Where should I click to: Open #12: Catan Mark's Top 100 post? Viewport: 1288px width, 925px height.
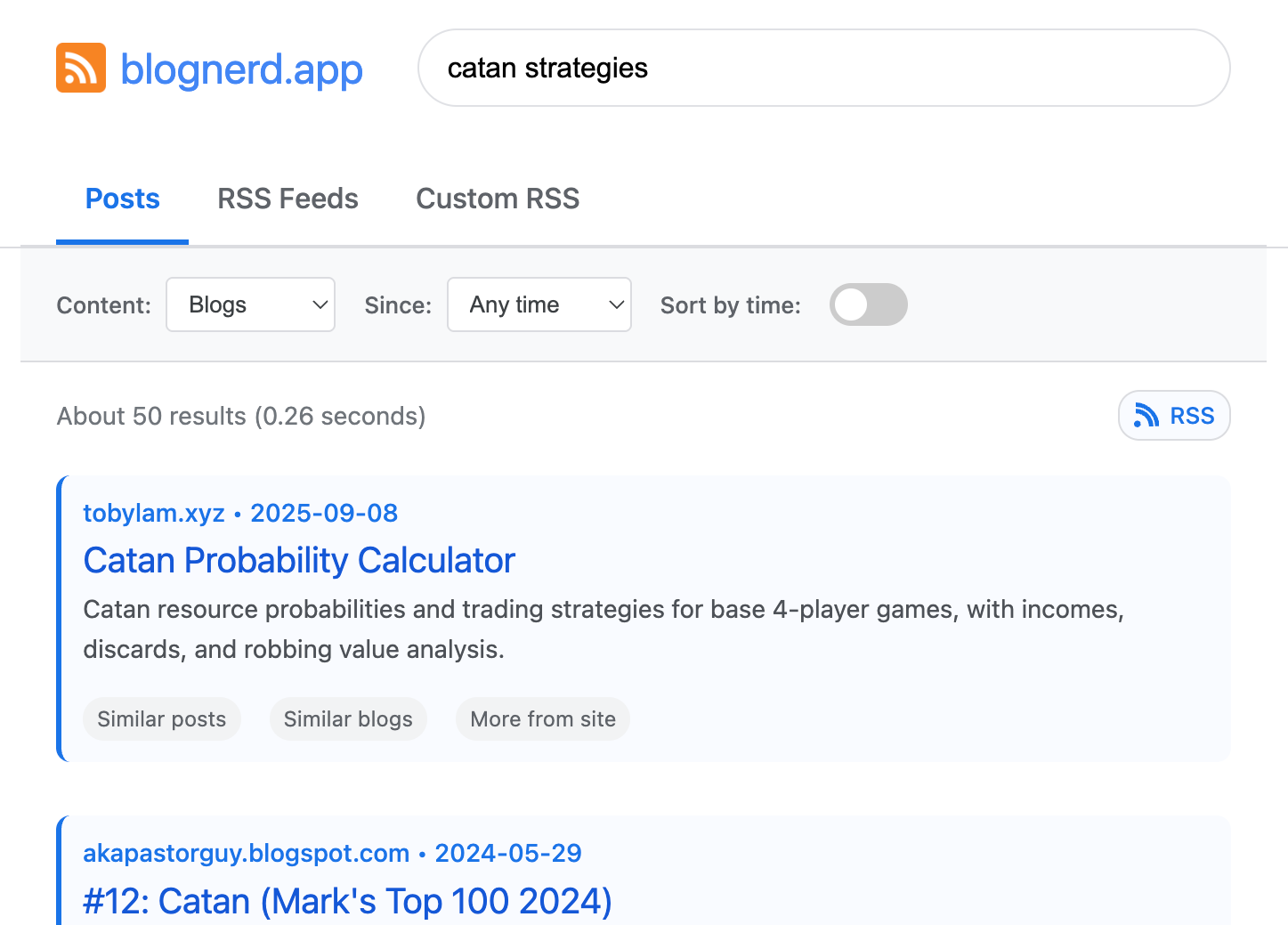pyautogui.click(x=347, y=901)
